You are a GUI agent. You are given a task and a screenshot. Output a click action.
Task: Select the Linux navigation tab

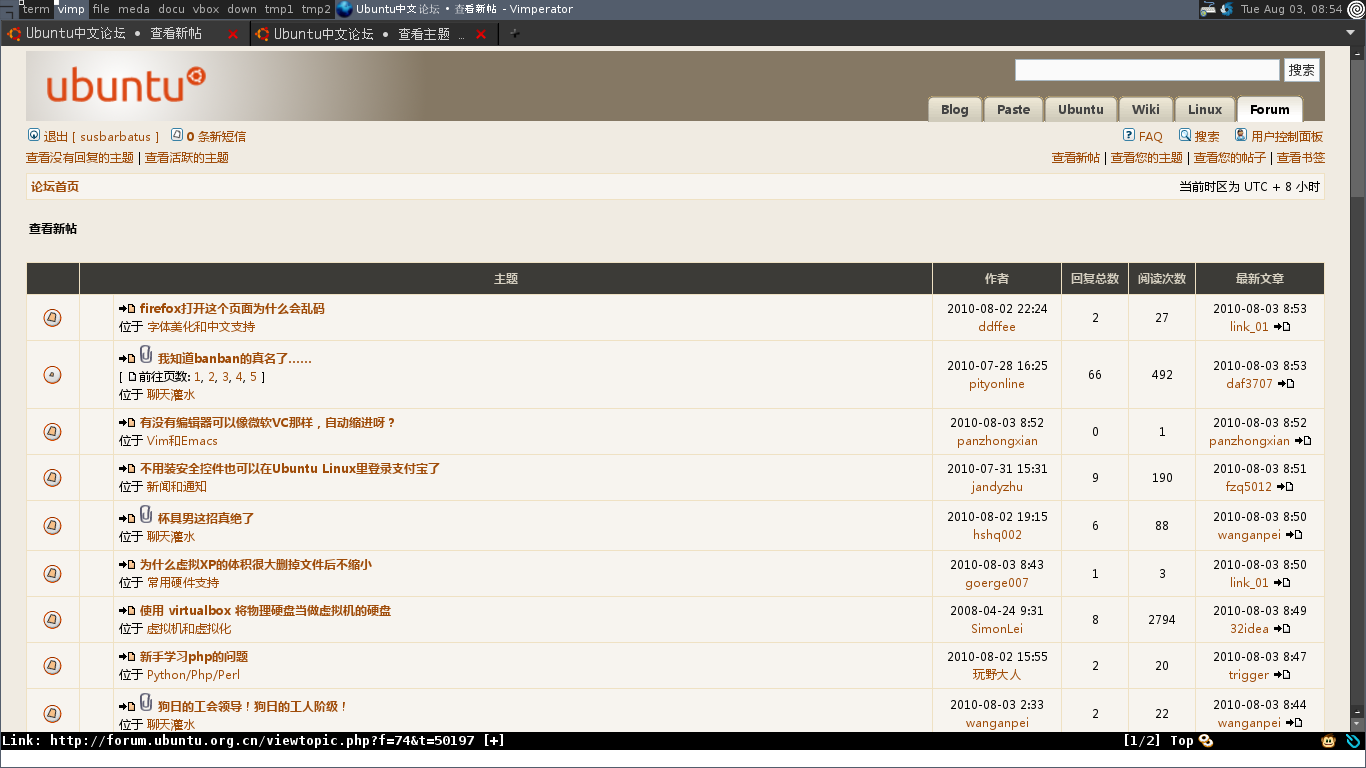click(1205, 109)
